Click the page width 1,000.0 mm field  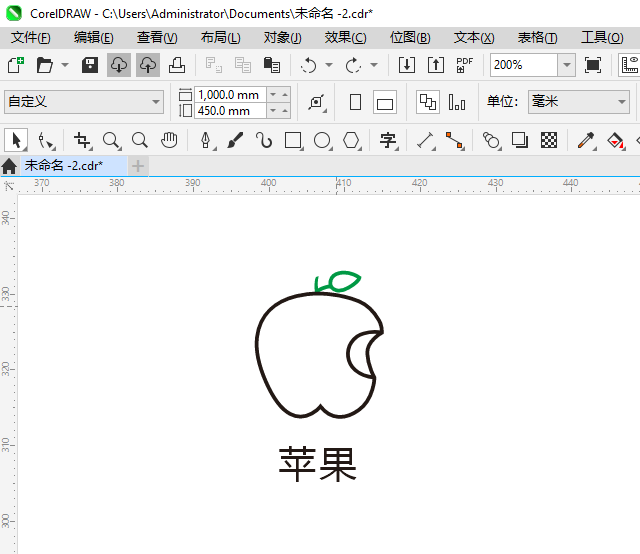pos(231,95)
